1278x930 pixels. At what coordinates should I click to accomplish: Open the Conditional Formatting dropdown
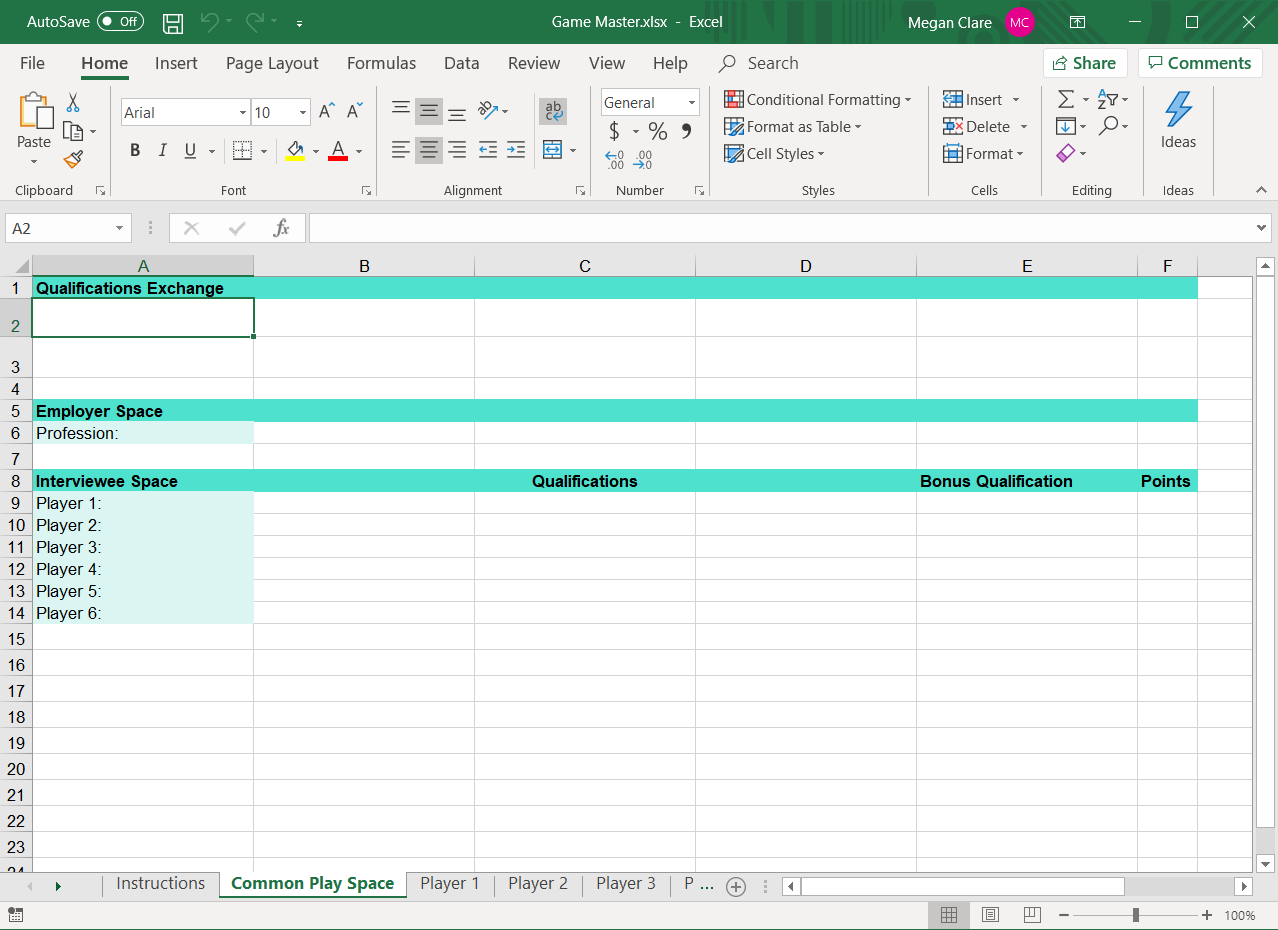click(x=817, y=100)
